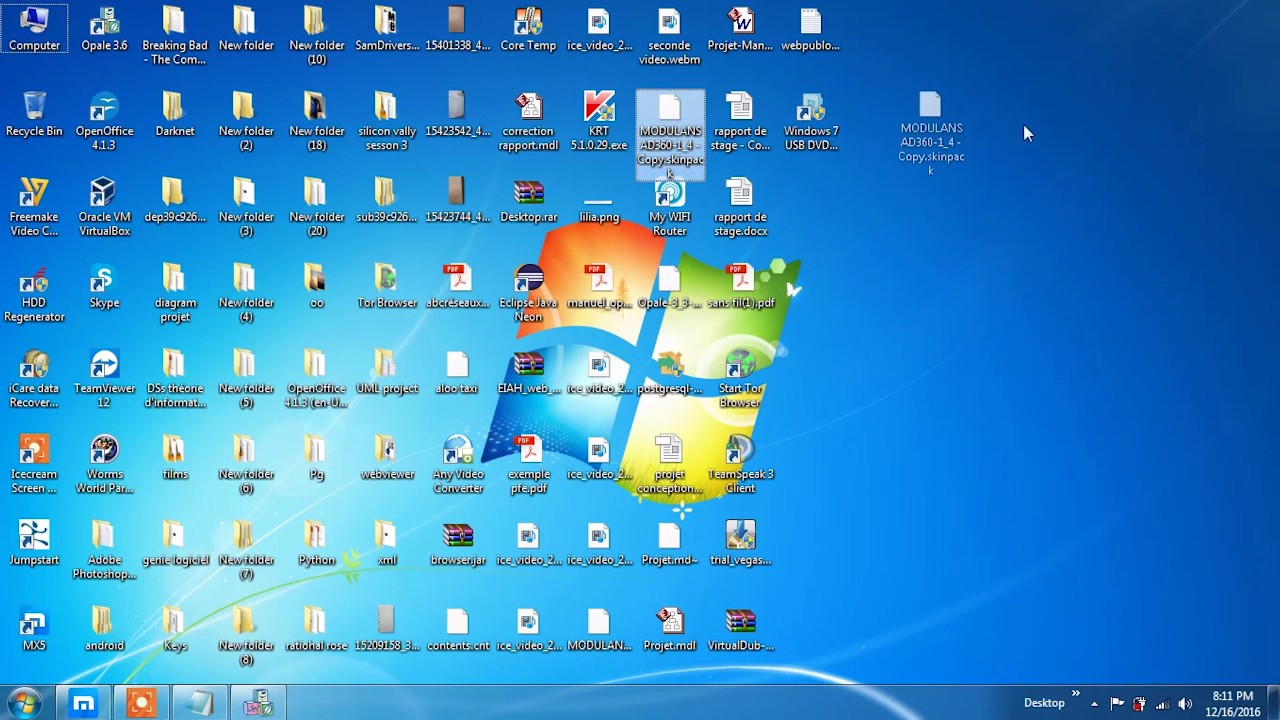Viewport: 1280px width, 720px height.
Task: Select the UML project folder
Action: point(387,373)
